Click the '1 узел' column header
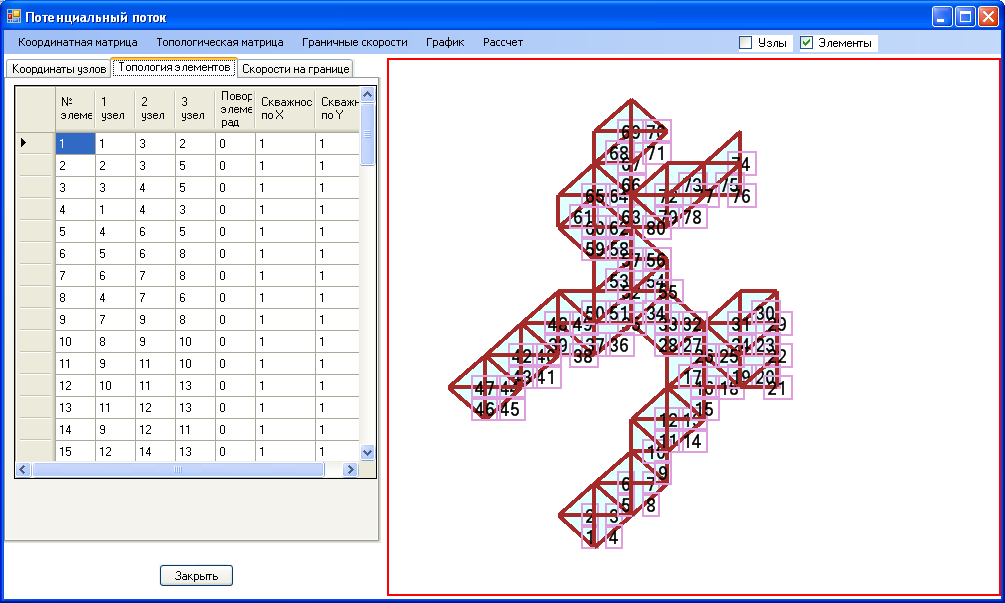Image resolution: width=1005 pixels, height=603 pixels. (115, 109)
